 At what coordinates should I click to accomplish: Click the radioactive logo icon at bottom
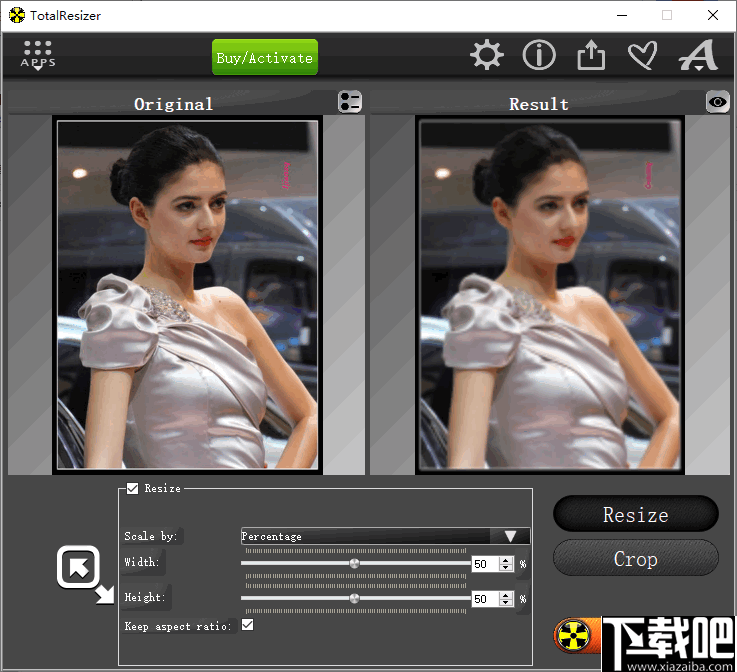tap(573, 636)
